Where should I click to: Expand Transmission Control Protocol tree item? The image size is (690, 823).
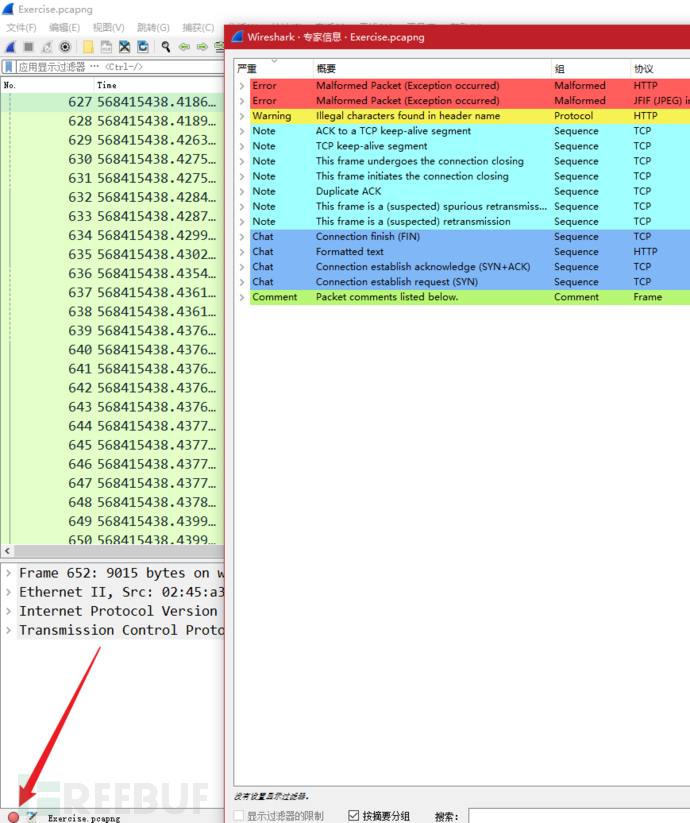(8, 630)
